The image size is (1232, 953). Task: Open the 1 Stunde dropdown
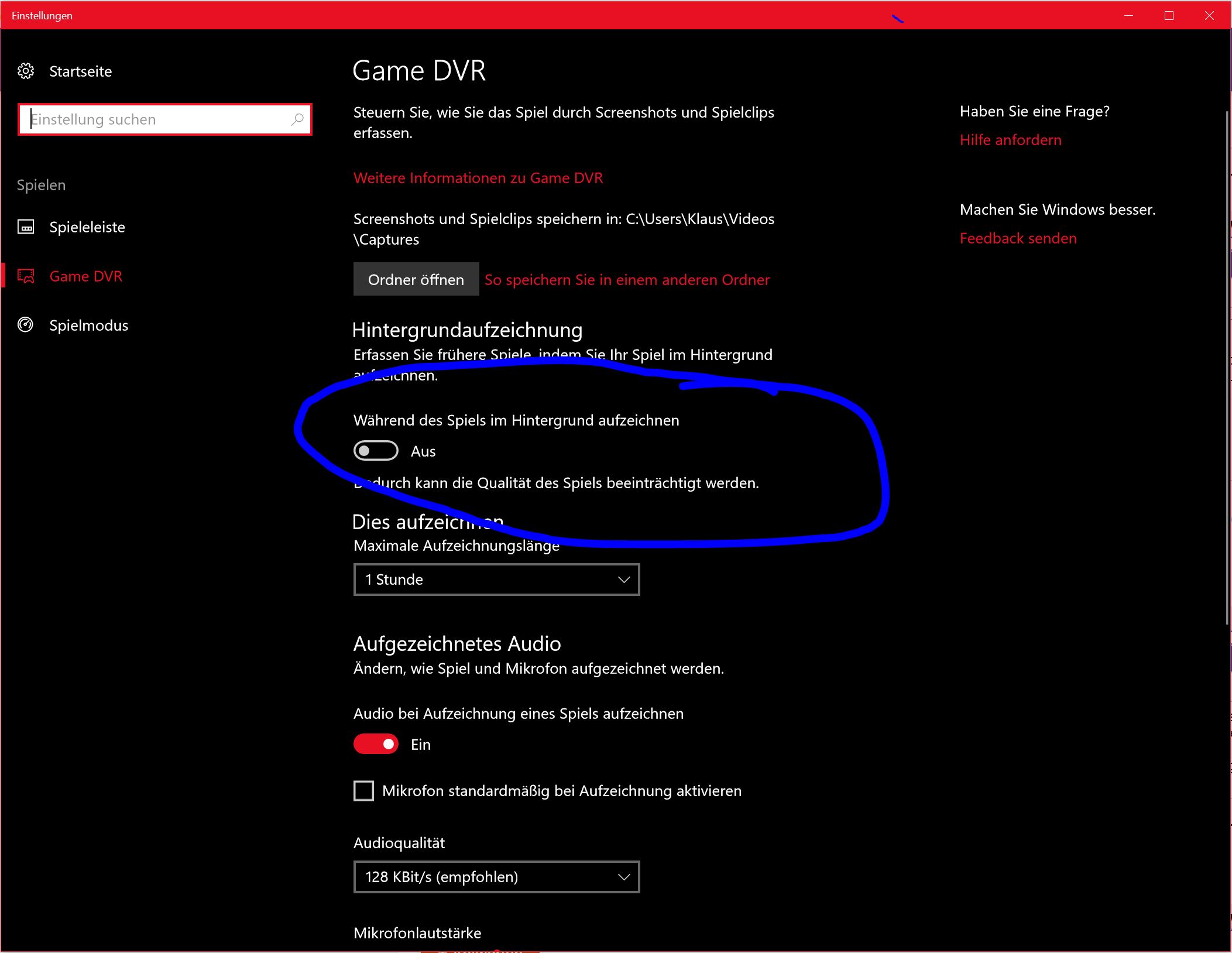tap(496, 580)
